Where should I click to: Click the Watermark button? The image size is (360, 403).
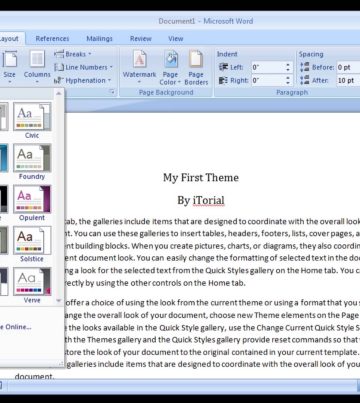[x=139, y=68]
